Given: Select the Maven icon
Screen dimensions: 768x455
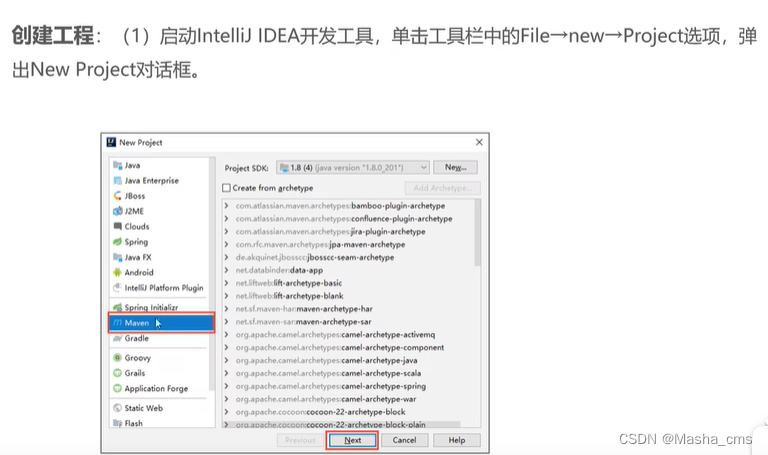Looking at the screenshot, I should click(118, 323).
